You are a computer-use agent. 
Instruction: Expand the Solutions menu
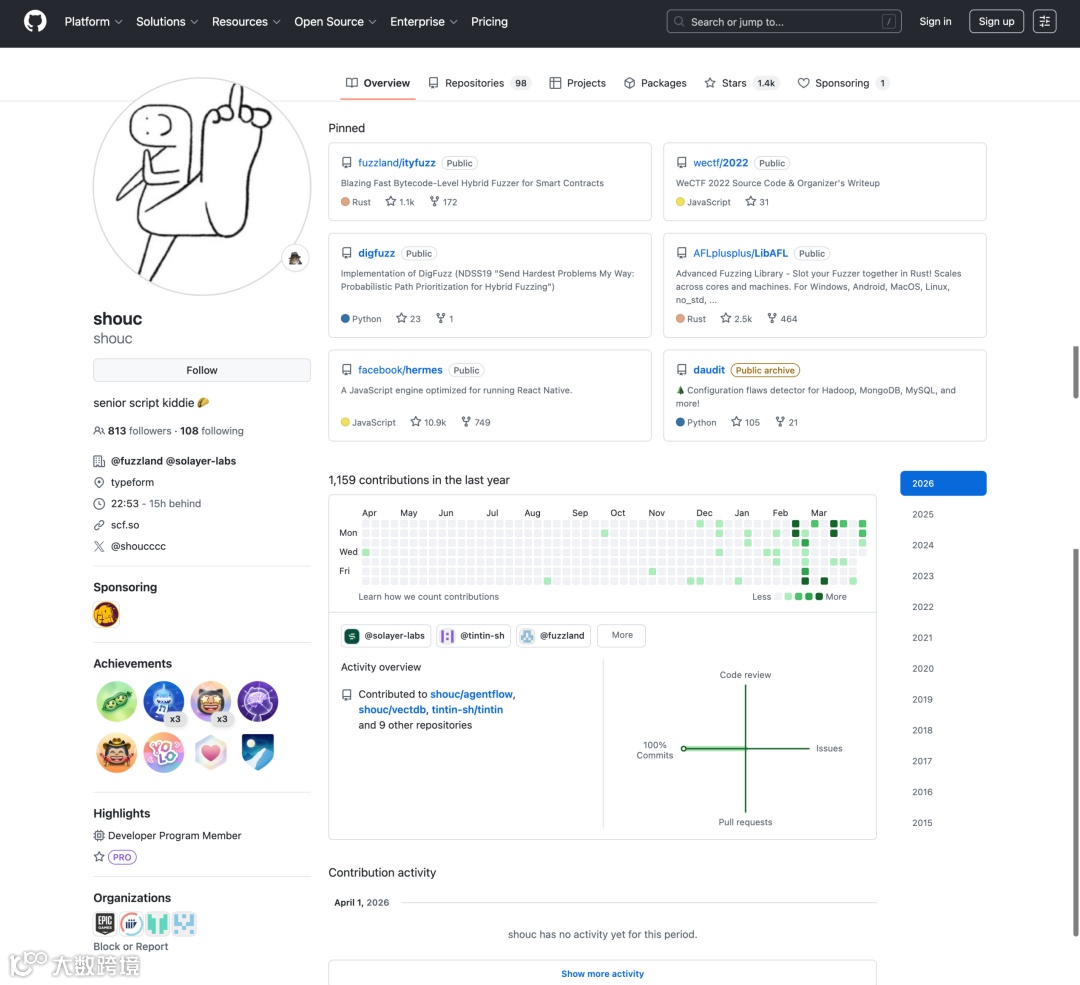click(x=167, y=21)
